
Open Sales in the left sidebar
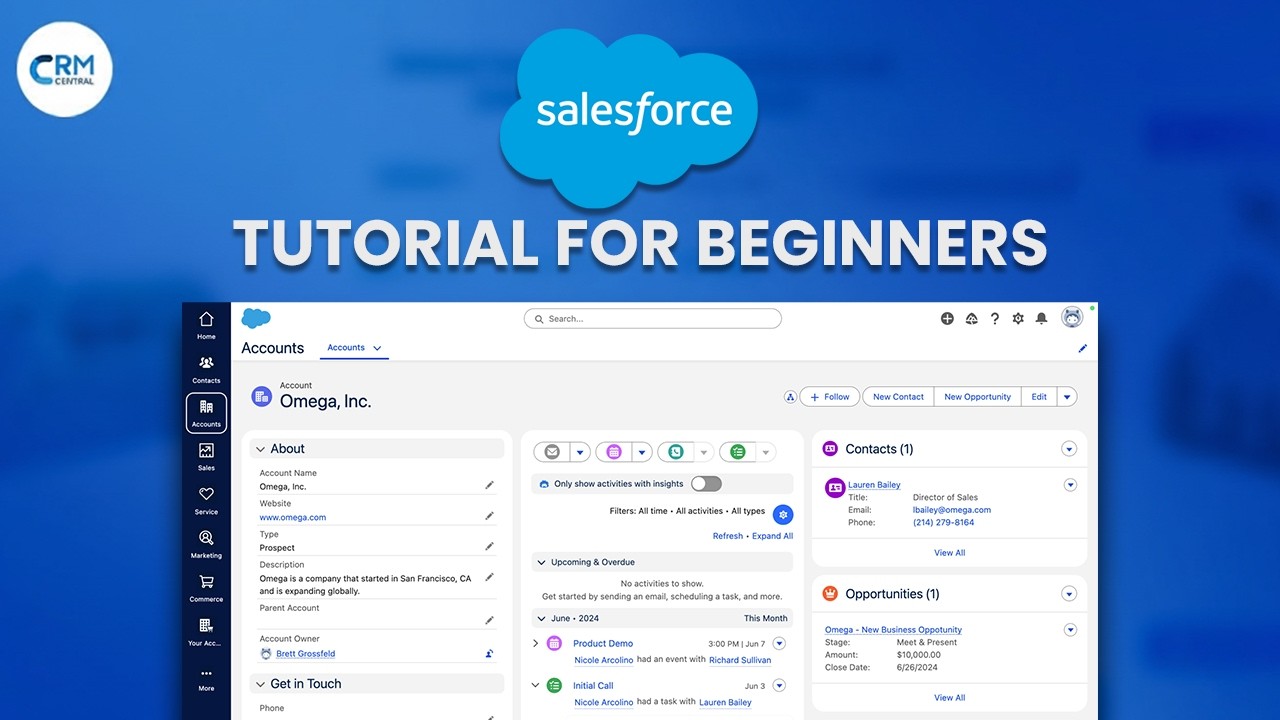pyautogui.click(x=206, y=456)
